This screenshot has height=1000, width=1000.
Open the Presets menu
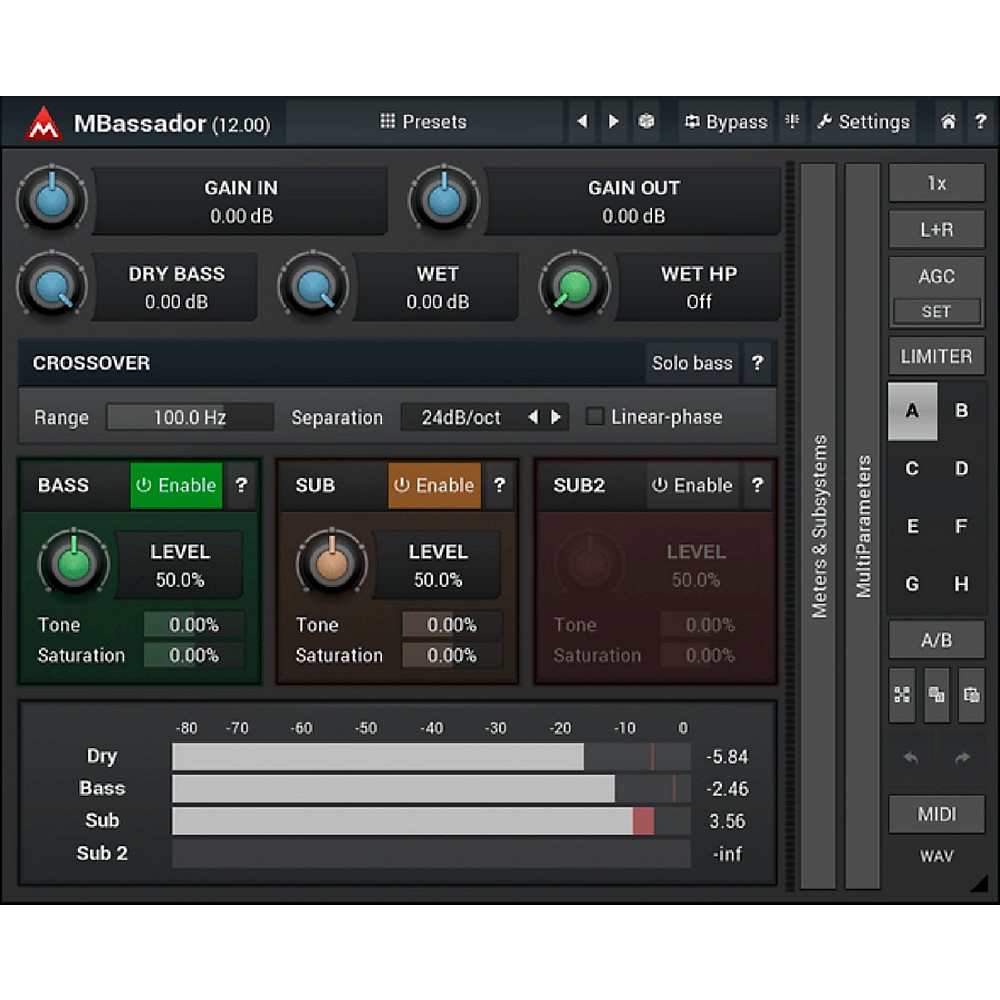click(x=423, y=122)
